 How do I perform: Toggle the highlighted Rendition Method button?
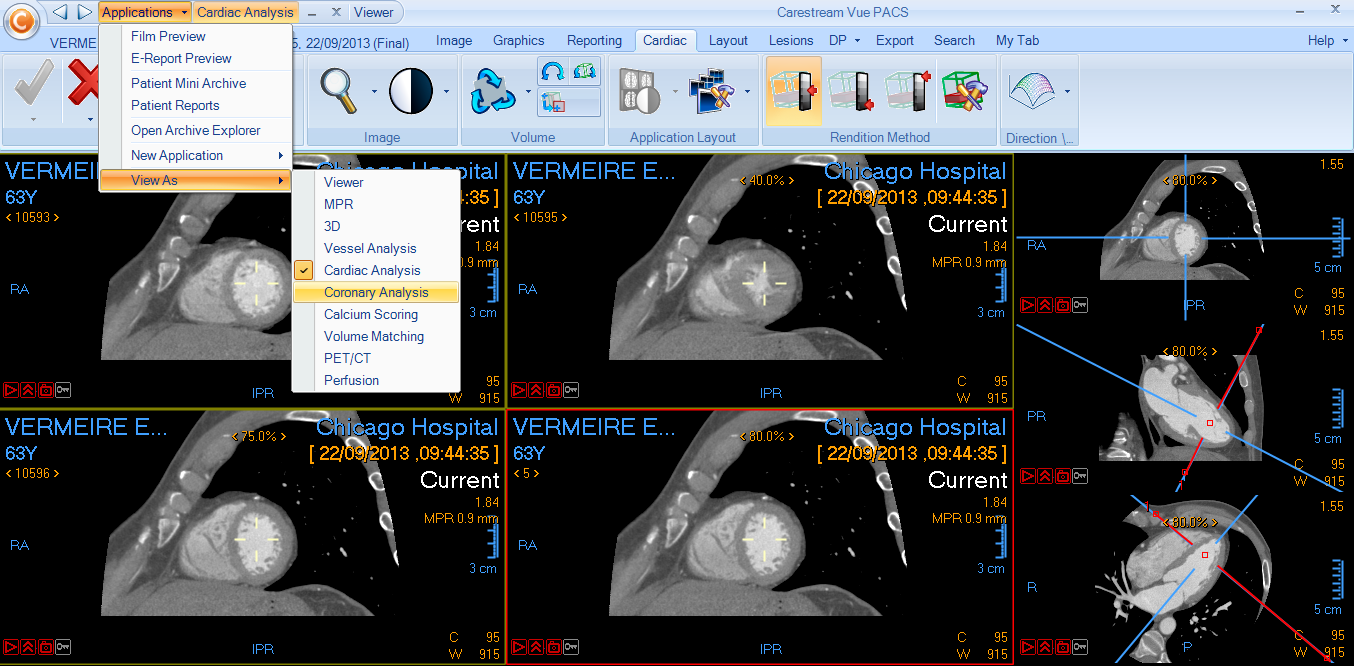pos(793,91)
